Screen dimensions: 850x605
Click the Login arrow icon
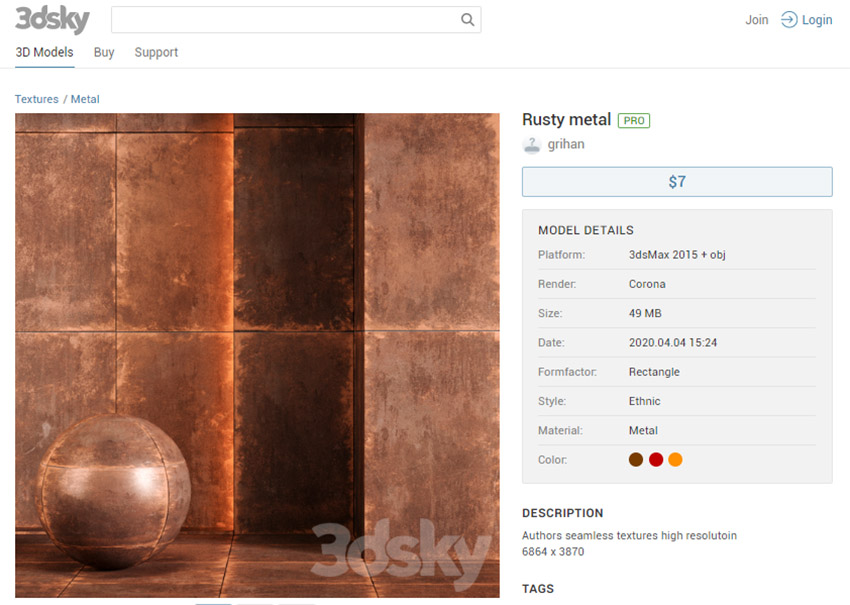click(789, 20)
